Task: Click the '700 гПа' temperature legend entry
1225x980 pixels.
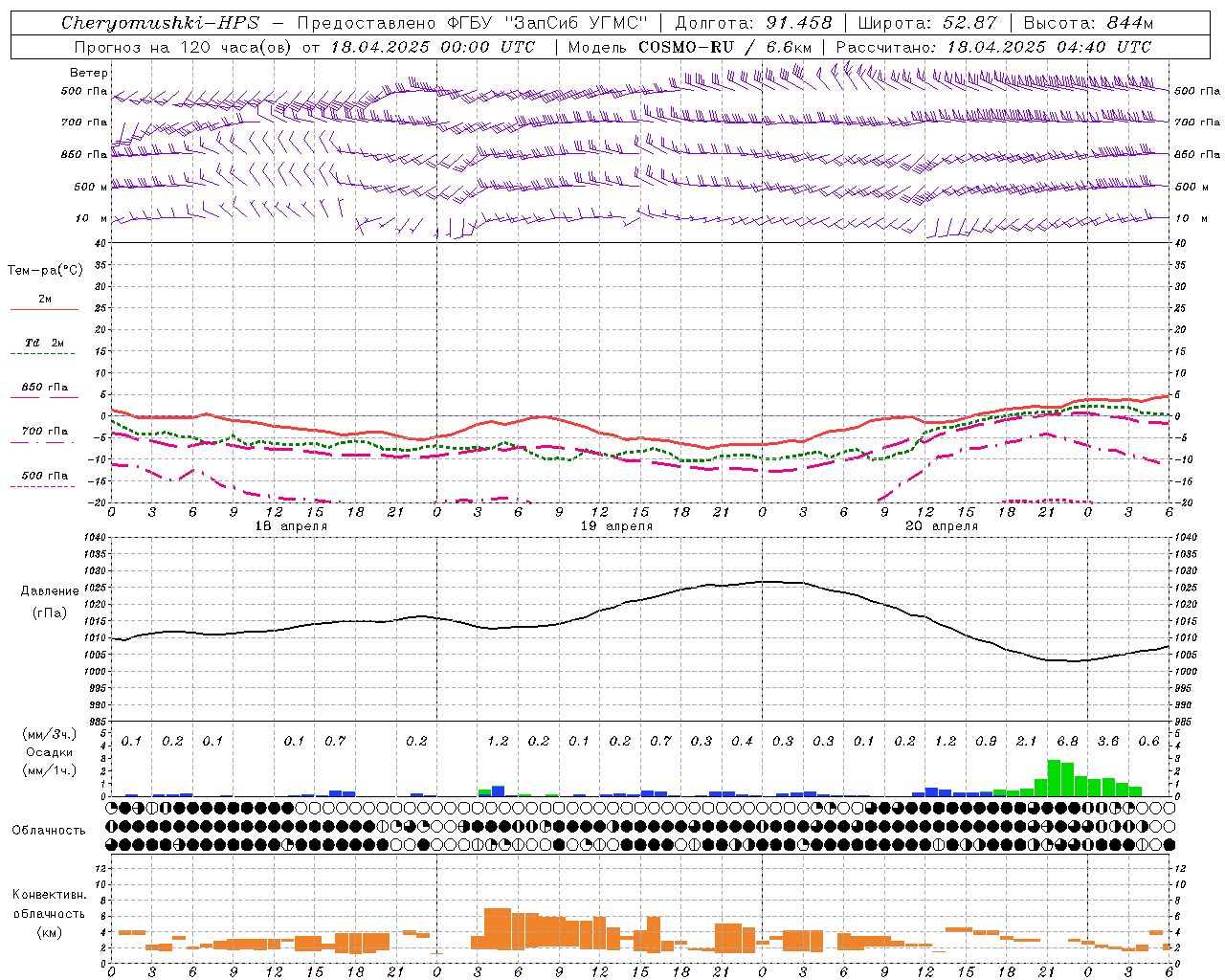Action: (45, 431)
